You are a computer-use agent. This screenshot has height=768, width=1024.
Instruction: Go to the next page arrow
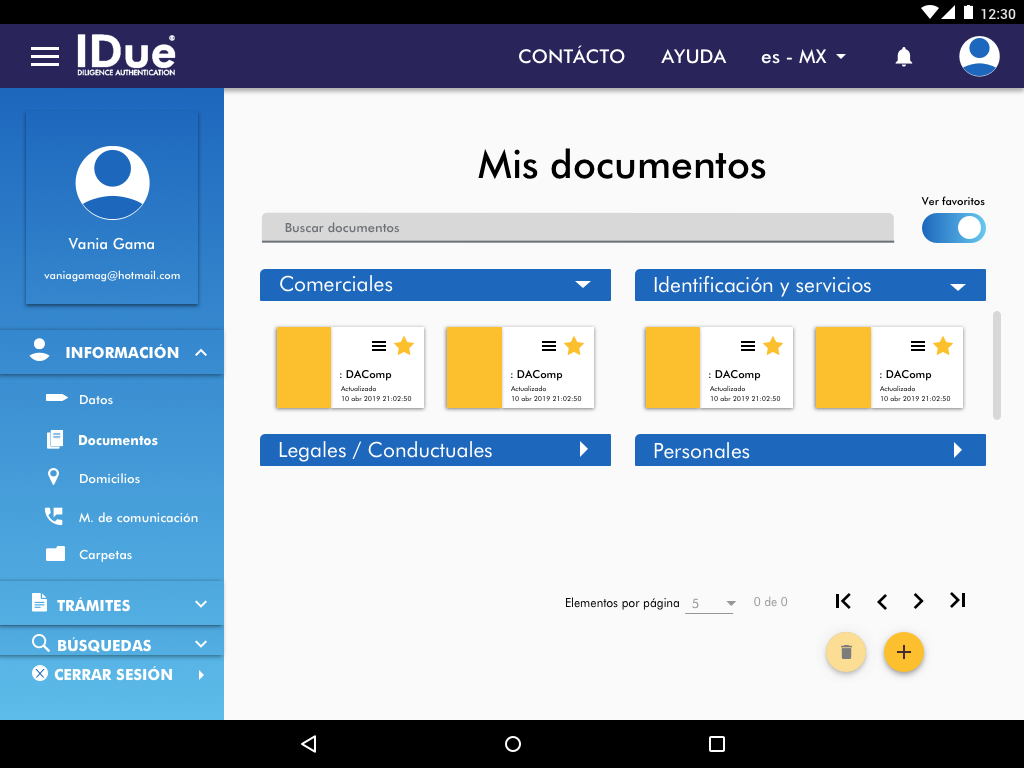coord(918,601)
